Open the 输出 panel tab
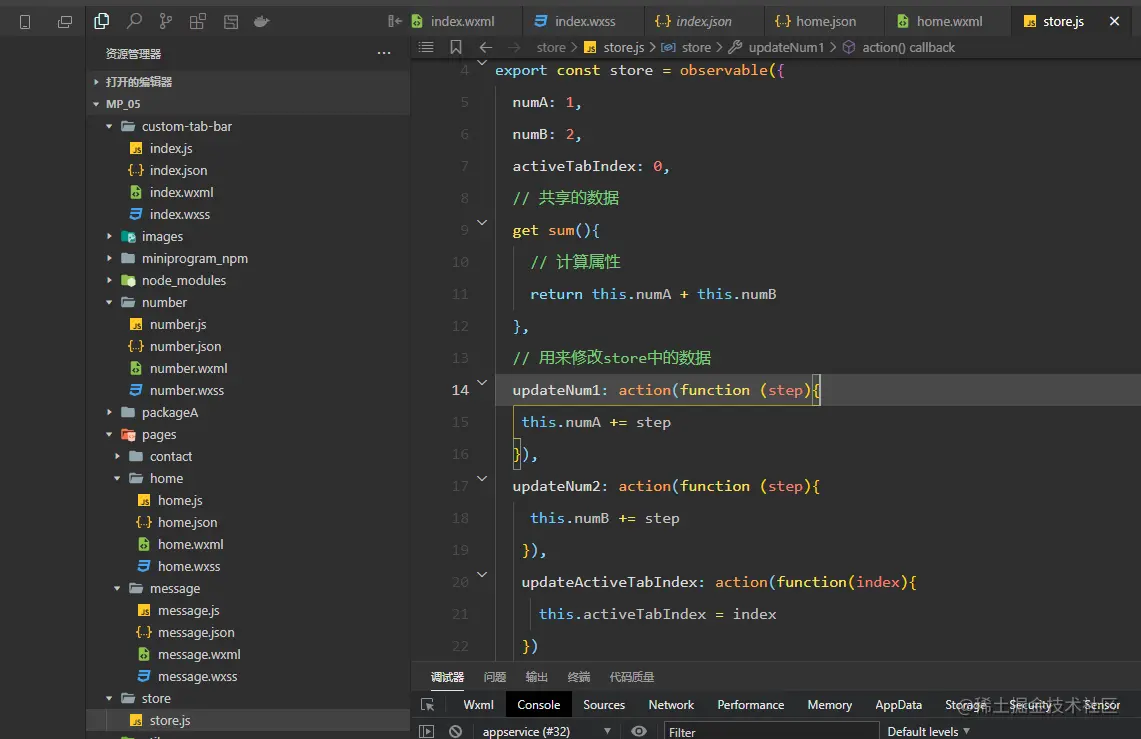This screenshot has width=1141, height=739. pyautogui.click(x=536, y=676)
